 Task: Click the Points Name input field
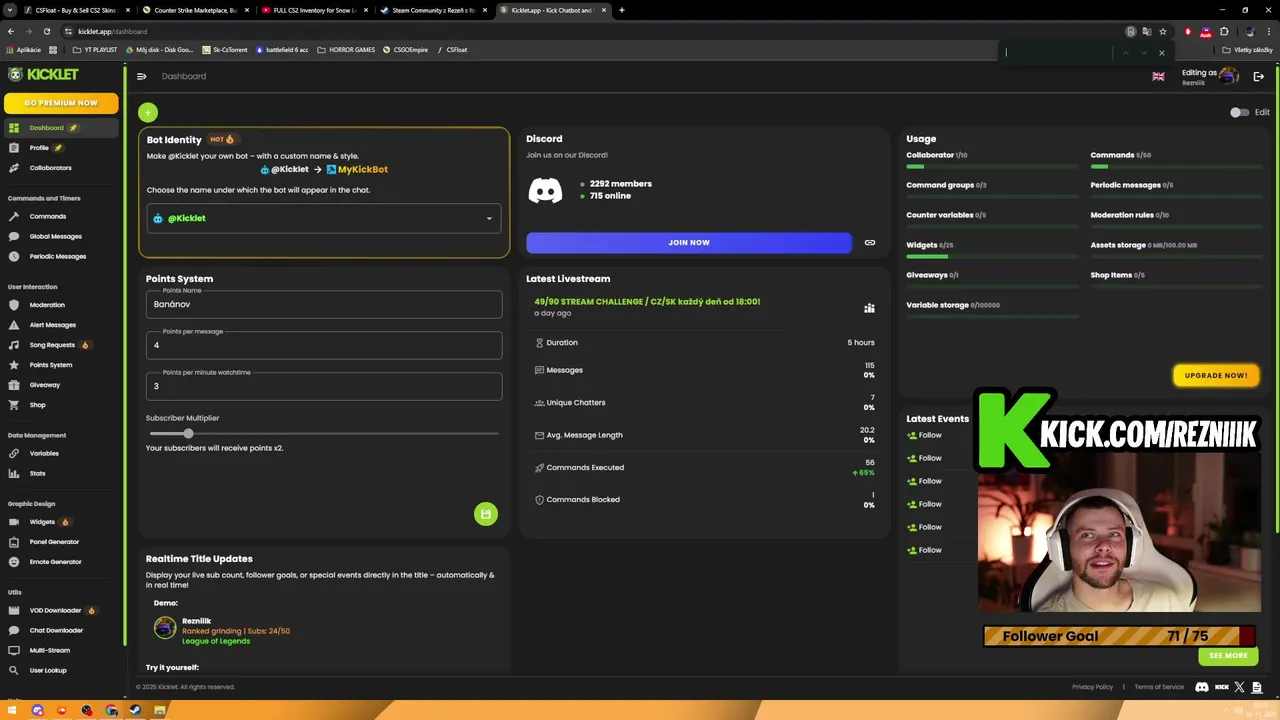[324, 304]
